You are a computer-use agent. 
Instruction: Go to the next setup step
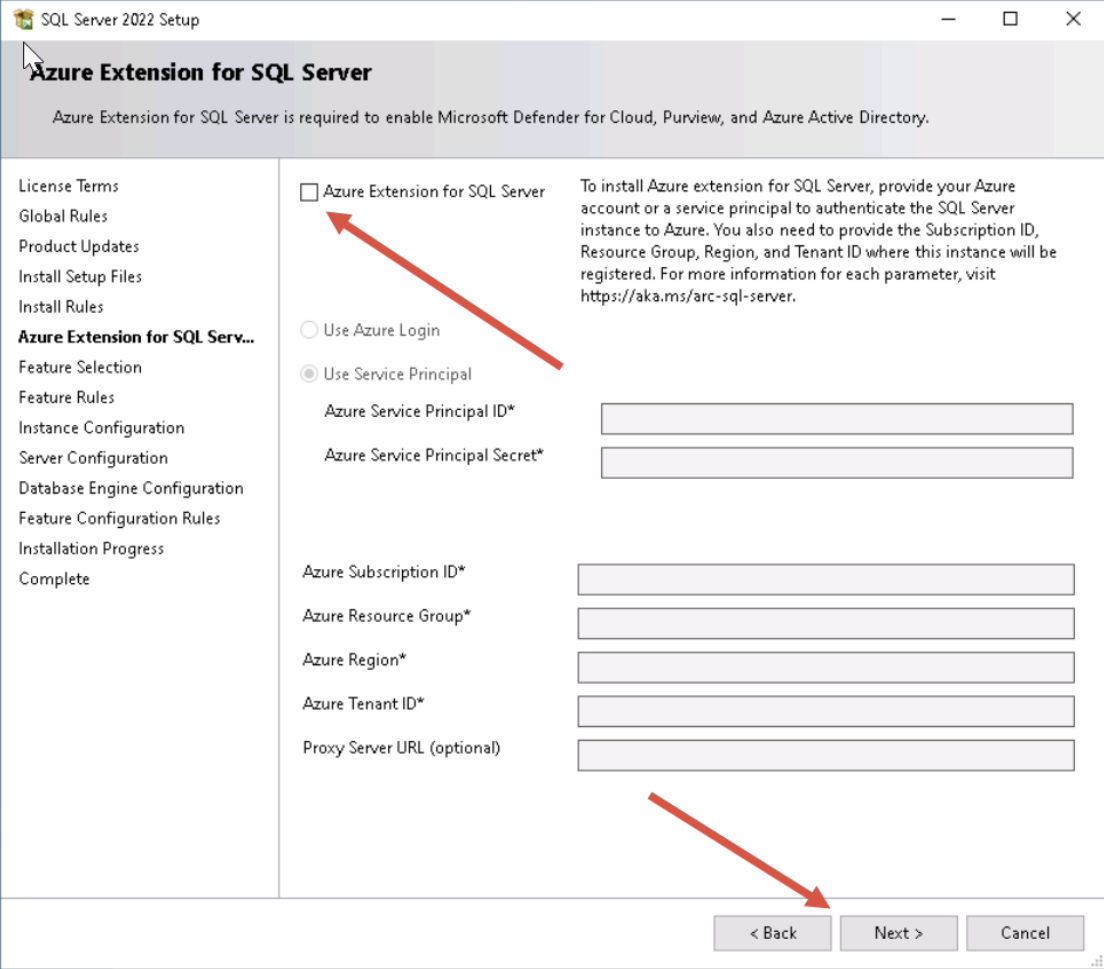tap(898, 933)
